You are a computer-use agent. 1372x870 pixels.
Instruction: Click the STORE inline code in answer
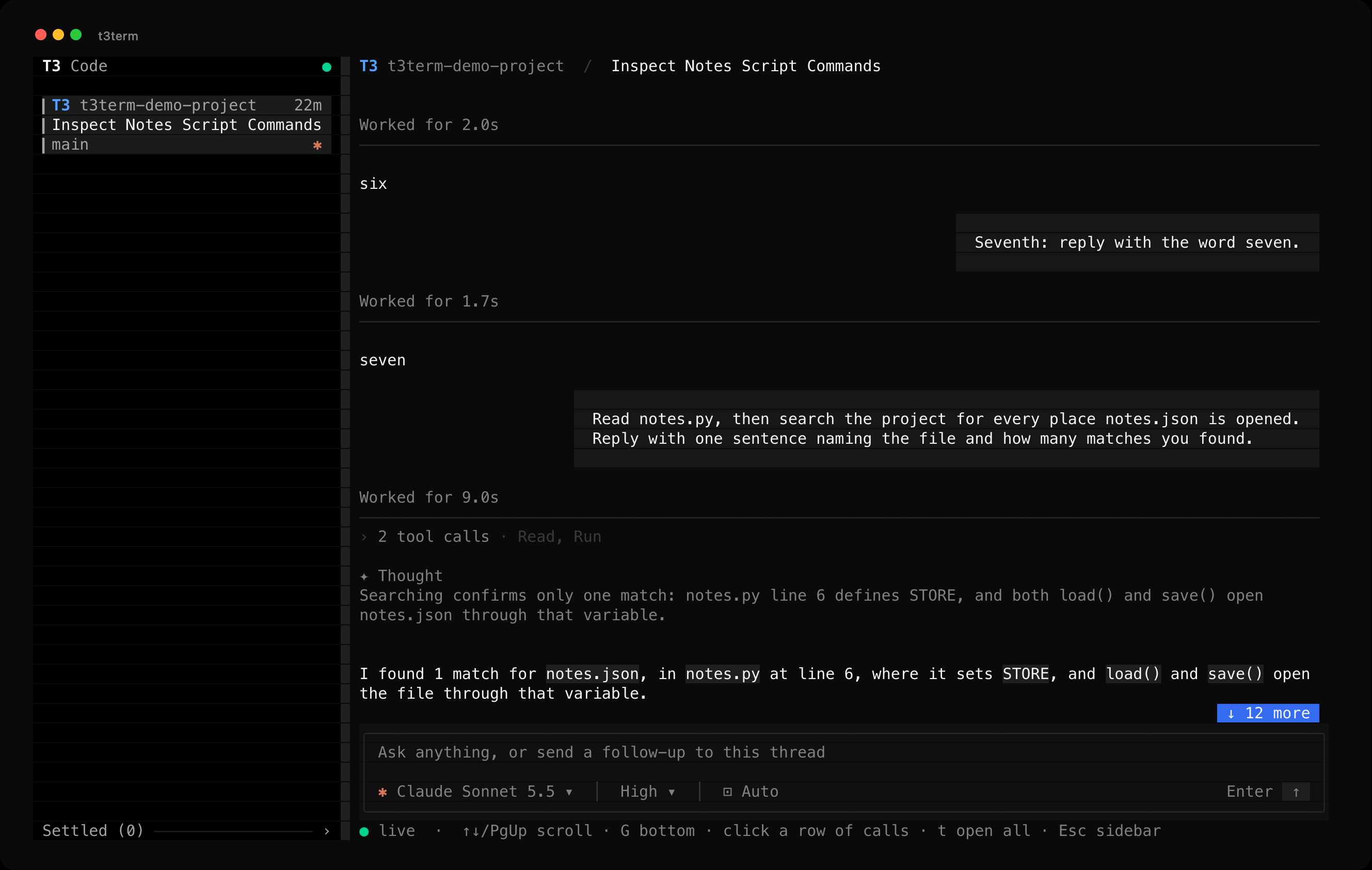[x=1026, y=674]
